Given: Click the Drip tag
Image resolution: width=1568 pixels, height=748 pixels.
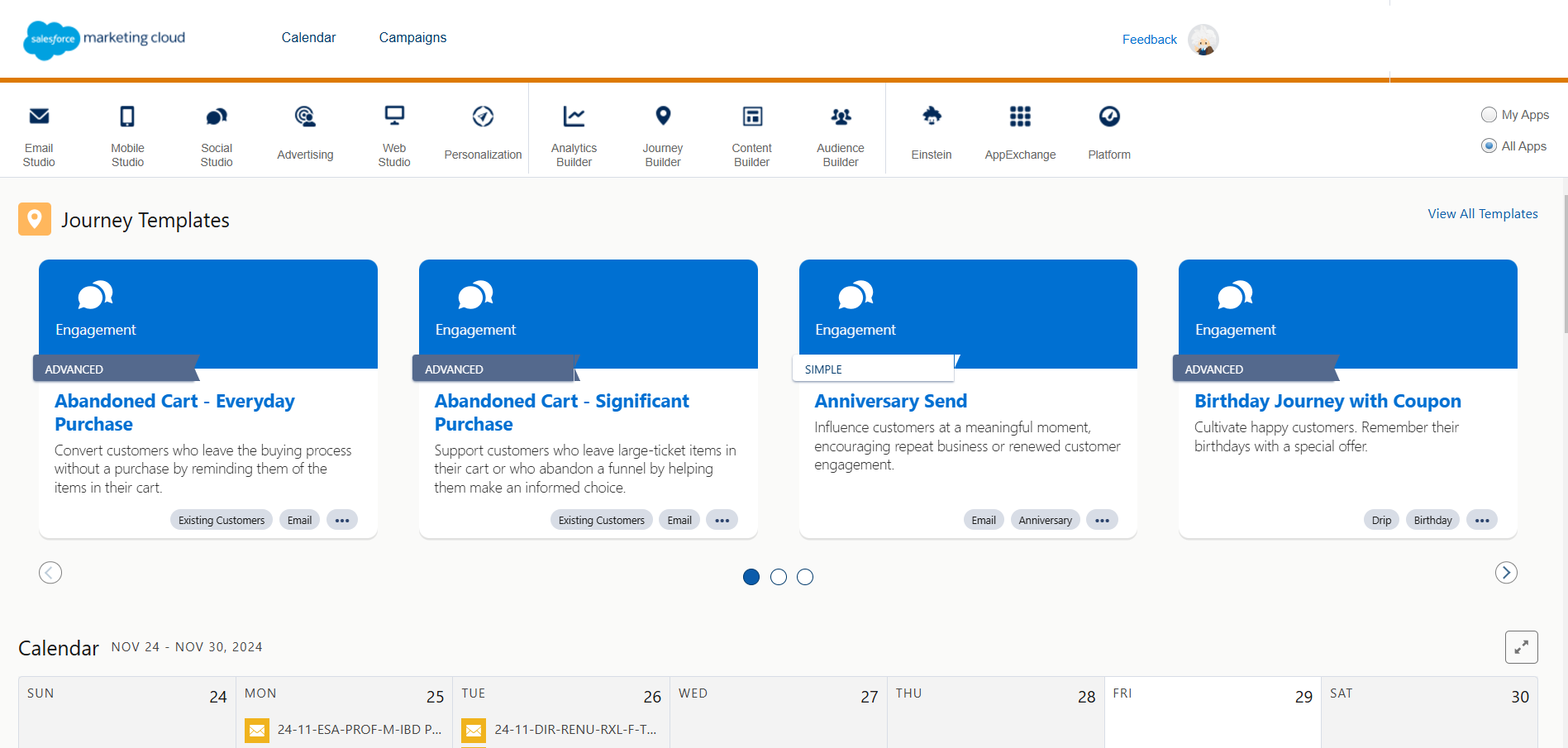Looking at the screenshot, I should coord(1381,520).
